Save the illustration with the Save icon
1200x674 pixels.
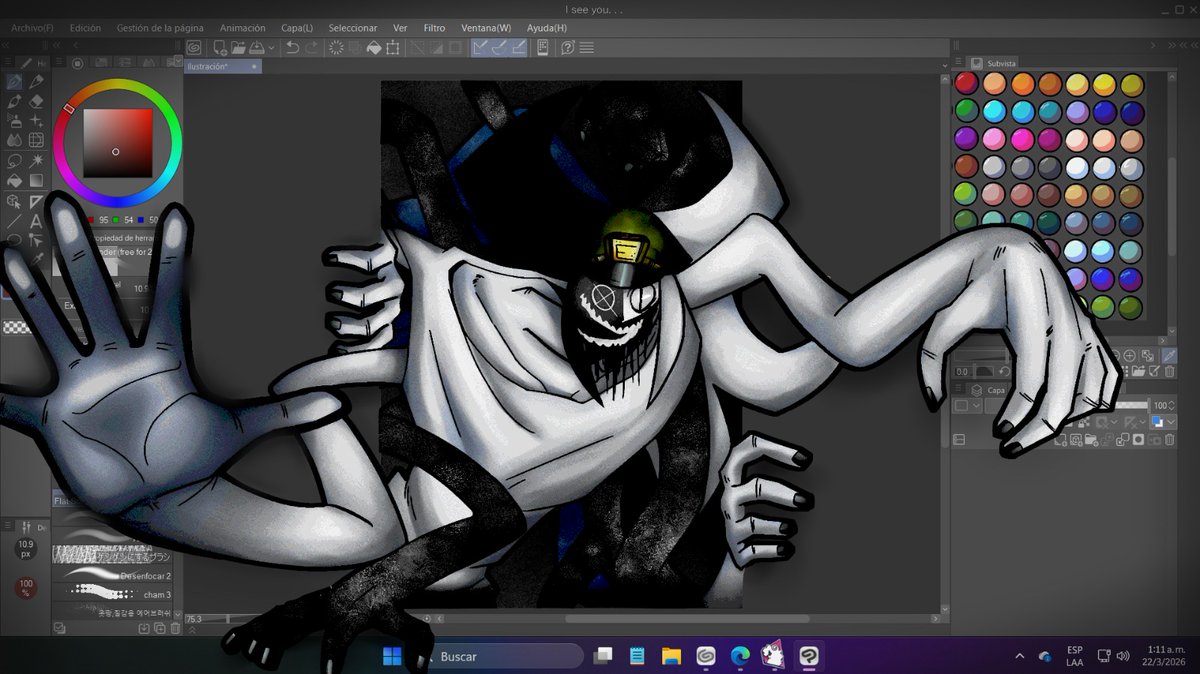click(257, 47)
